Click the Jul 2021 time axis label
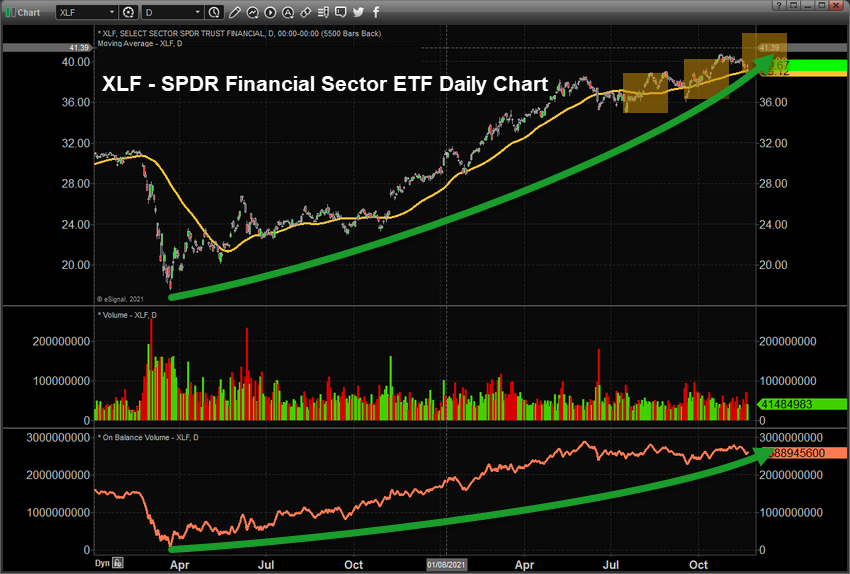The width and height of the screenshot is (850, 574). [x=611, y=565]
